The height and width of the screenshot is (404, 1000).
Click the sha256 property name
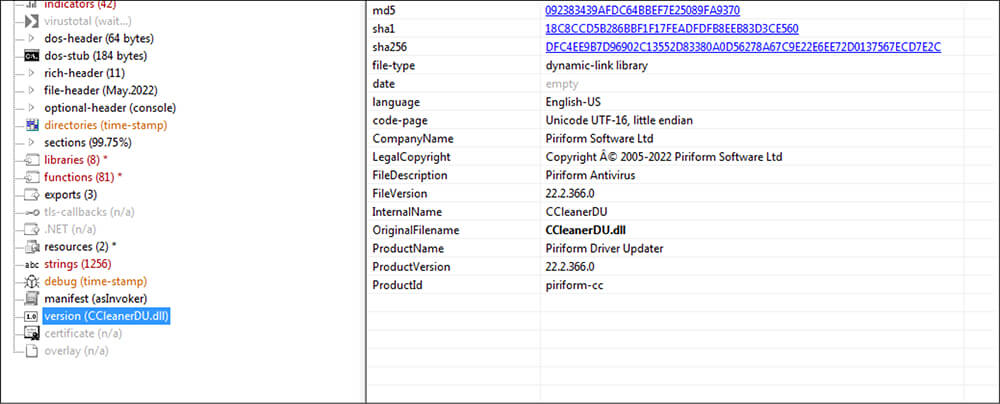390,47
